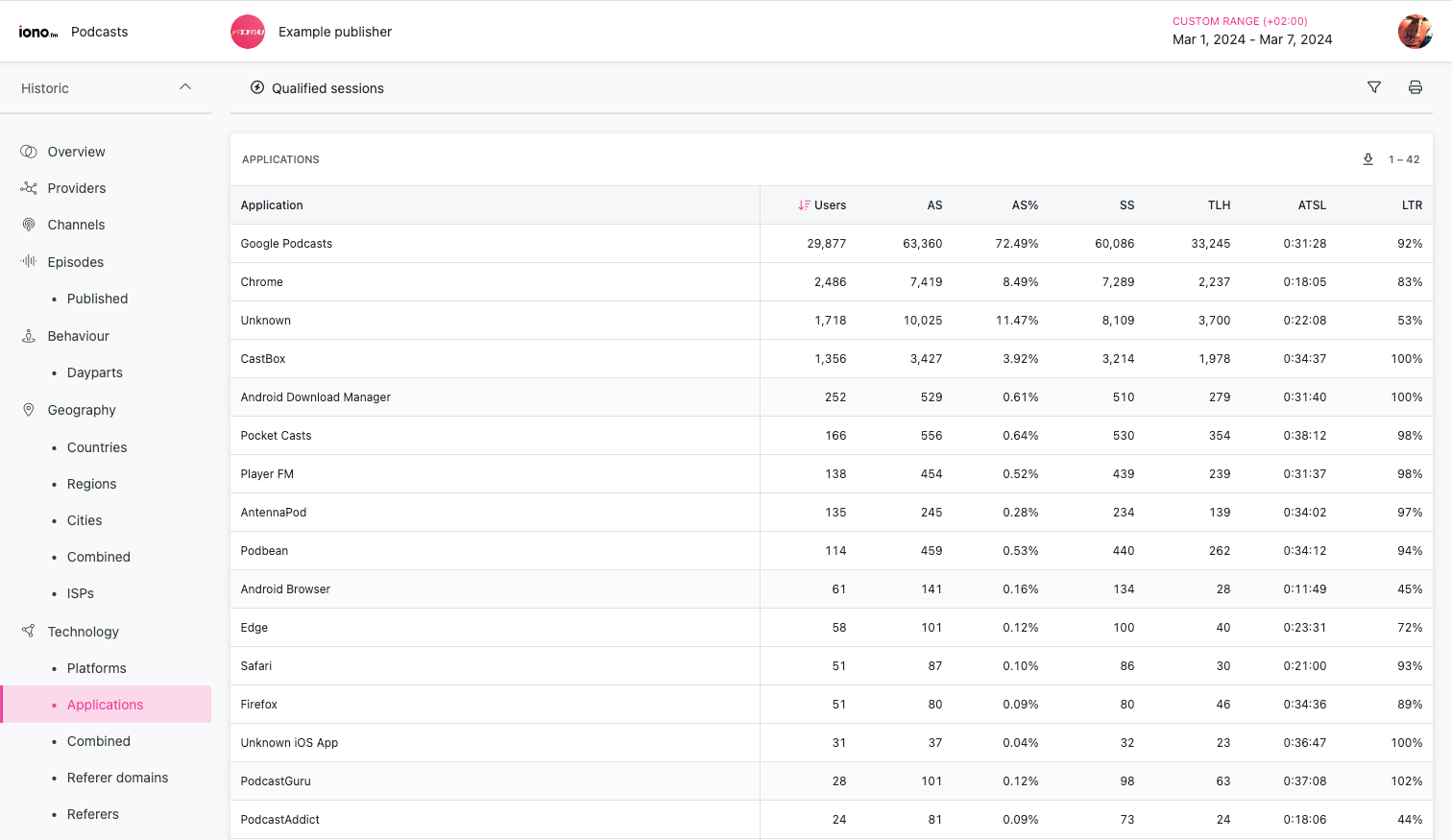The image size is (1452, 840).
Task: Open the custom date range picker
Action: (1251, 32)
